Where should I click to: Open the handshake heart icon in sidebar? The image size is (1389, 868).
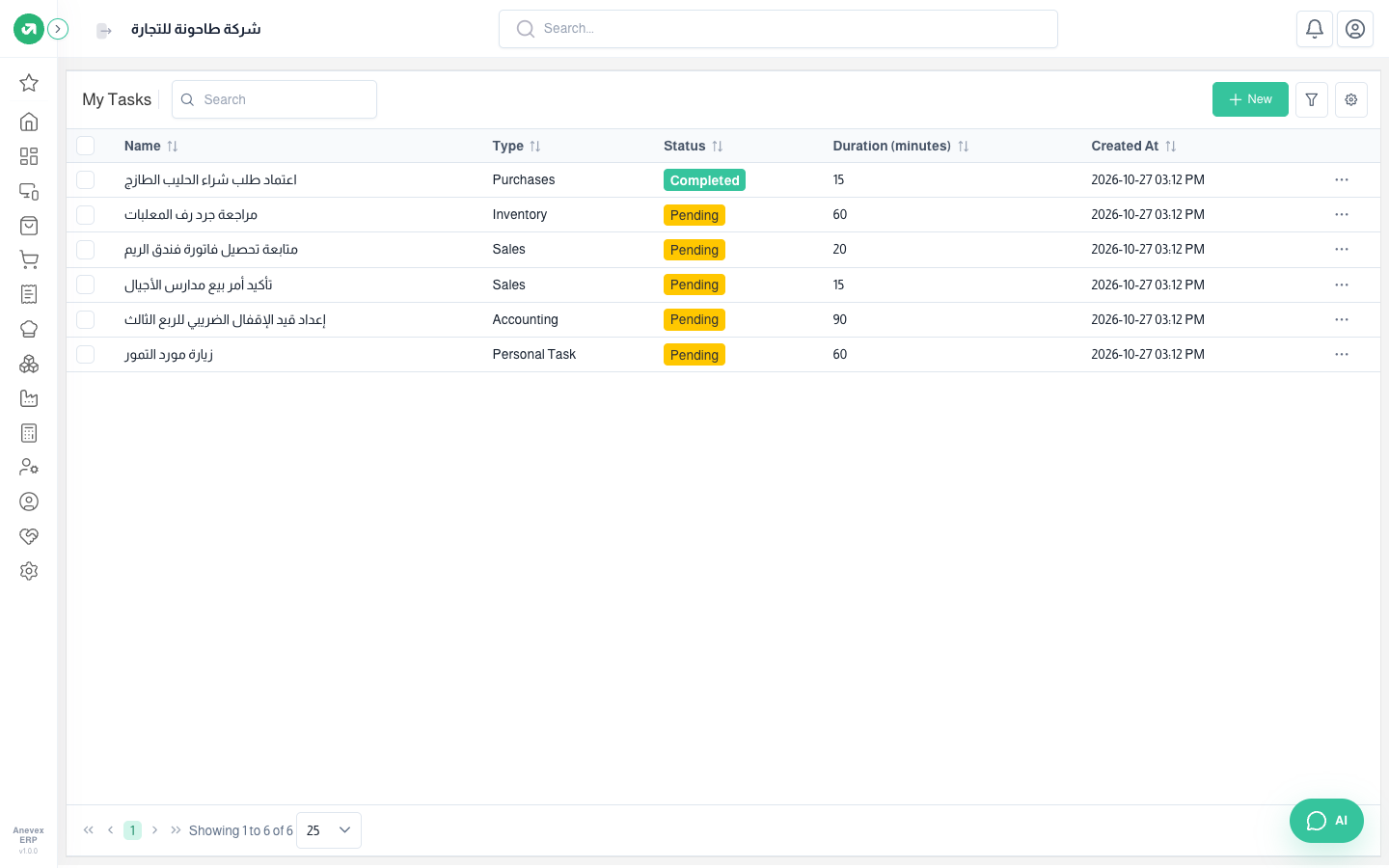29,536
